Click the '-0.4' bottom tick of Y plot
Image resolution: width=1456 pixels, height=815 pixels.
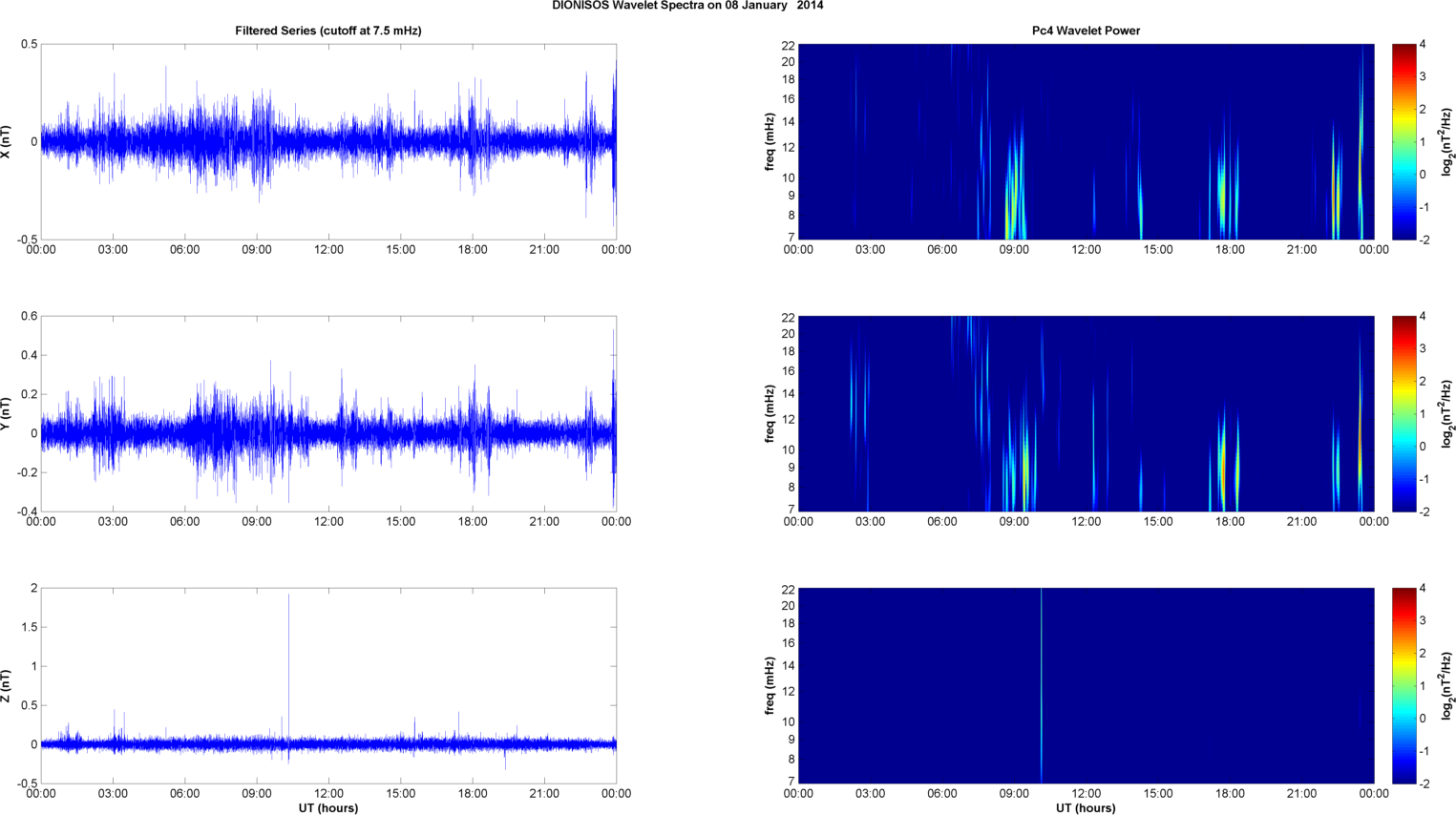point(26,512)
